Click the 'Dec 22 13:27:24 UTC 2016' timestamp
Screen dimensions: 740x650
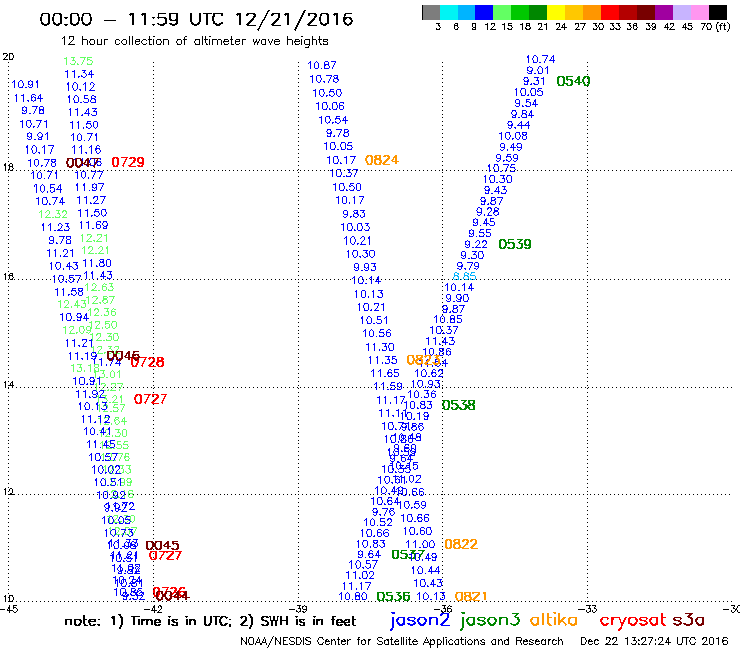point(654,641)
